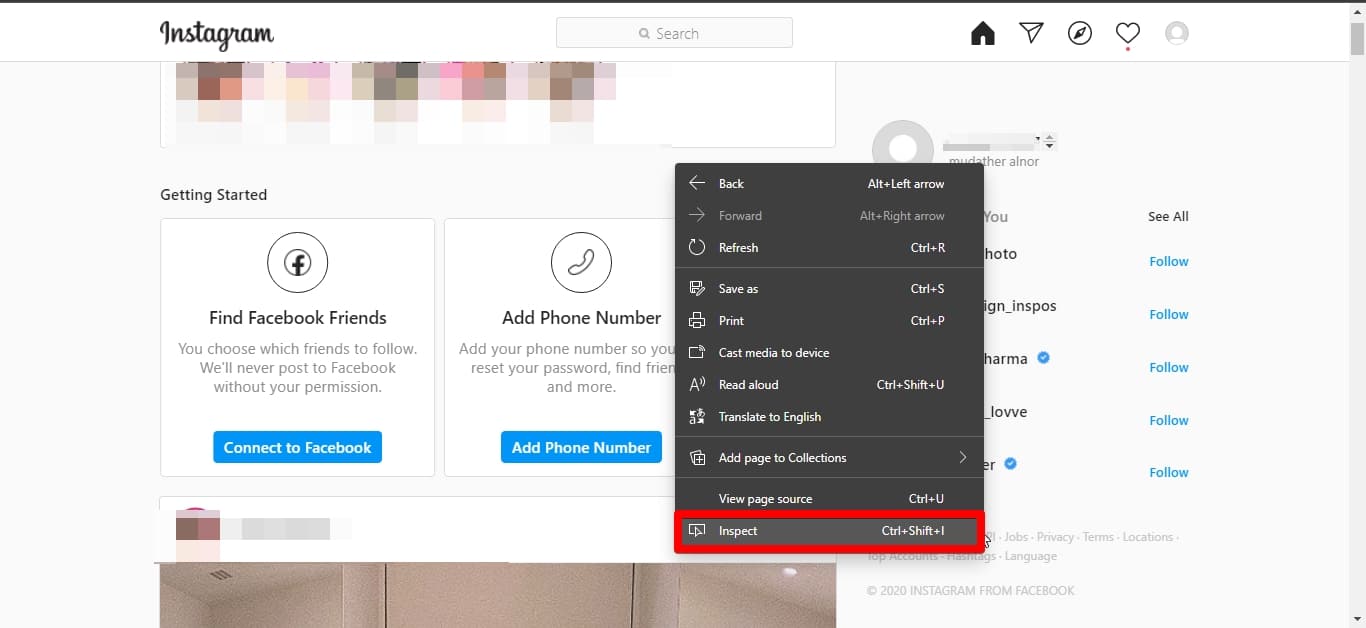Image resolution: width=1366 pixels, height=628 pixels.
Task: Click the Search input field
Action: (x=674, y=33)
